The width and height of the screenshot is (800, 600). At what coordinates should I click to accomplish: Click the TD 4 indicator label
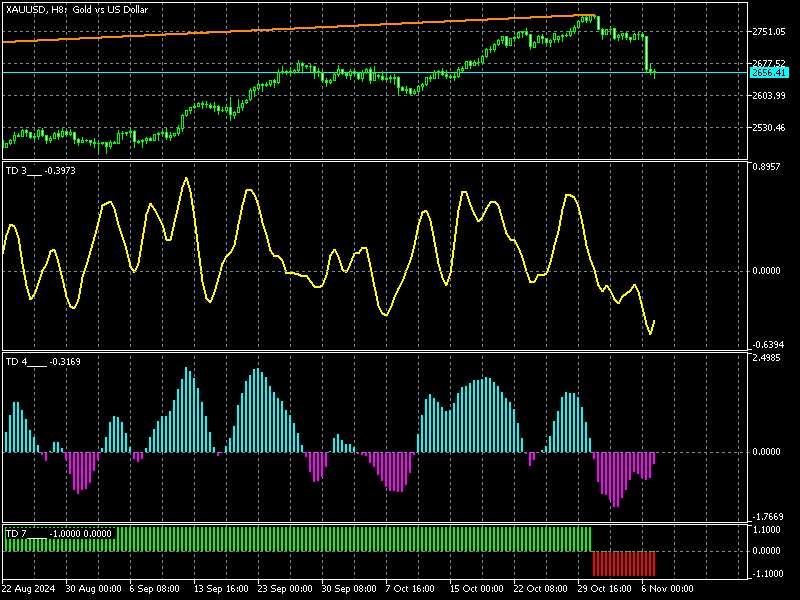(x=43, y=362)
